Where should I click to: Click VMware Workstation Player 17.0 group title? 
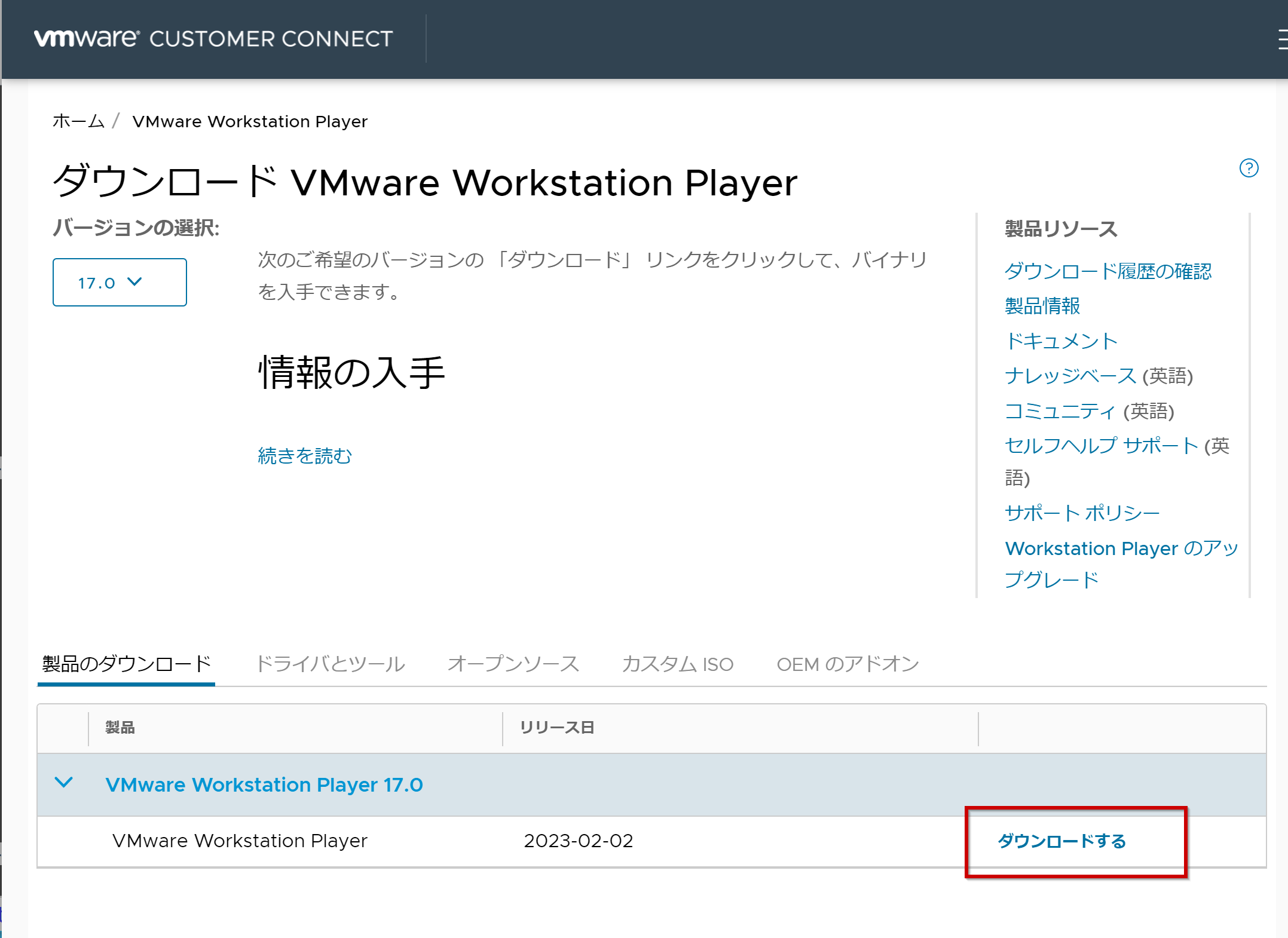pyautogui.click(x=264, y=784)
